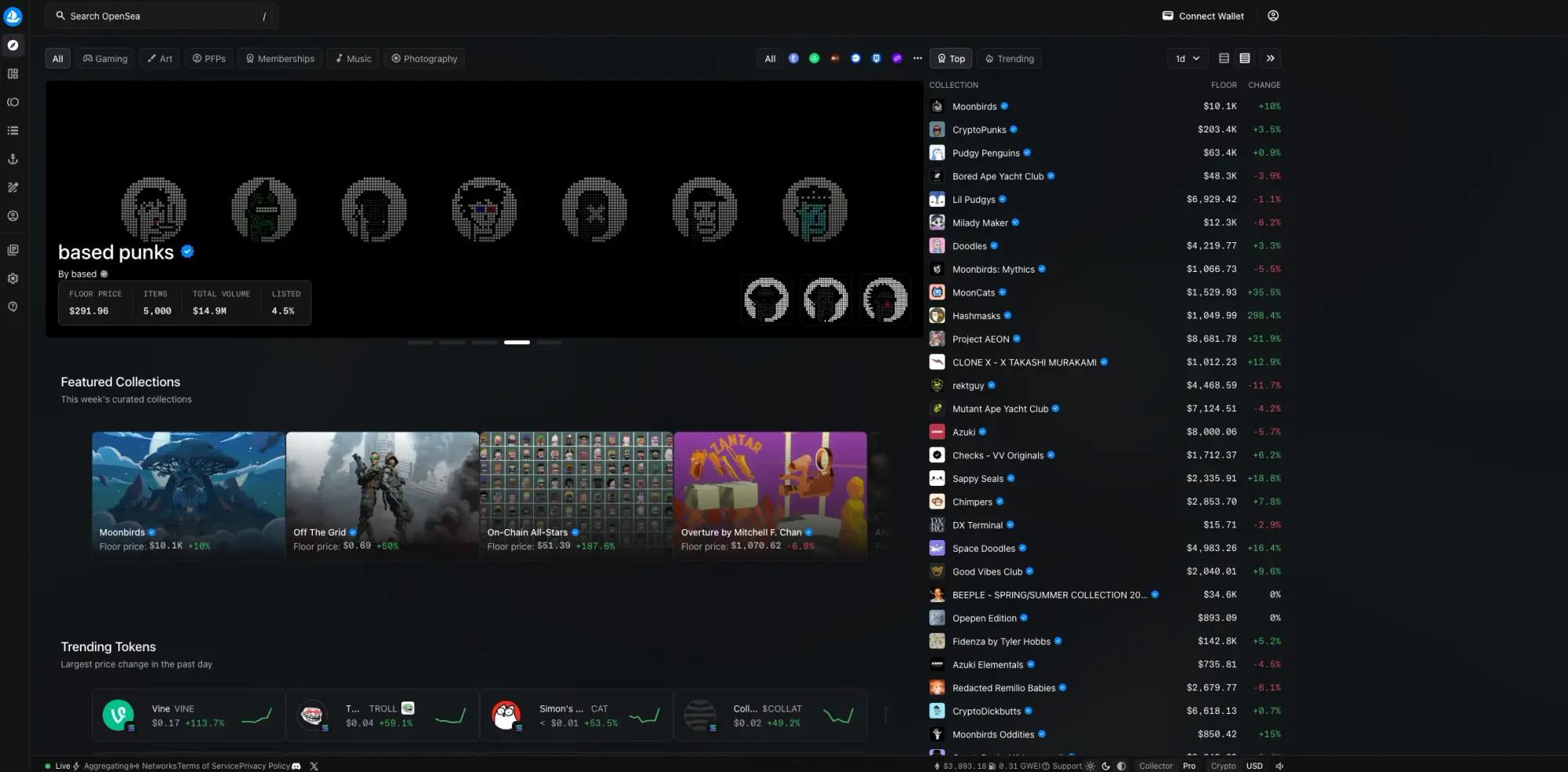Screen dimensions: 1568x772
Task: Open the Bored Ape Yacht Club row
Action: (1105, 176)
